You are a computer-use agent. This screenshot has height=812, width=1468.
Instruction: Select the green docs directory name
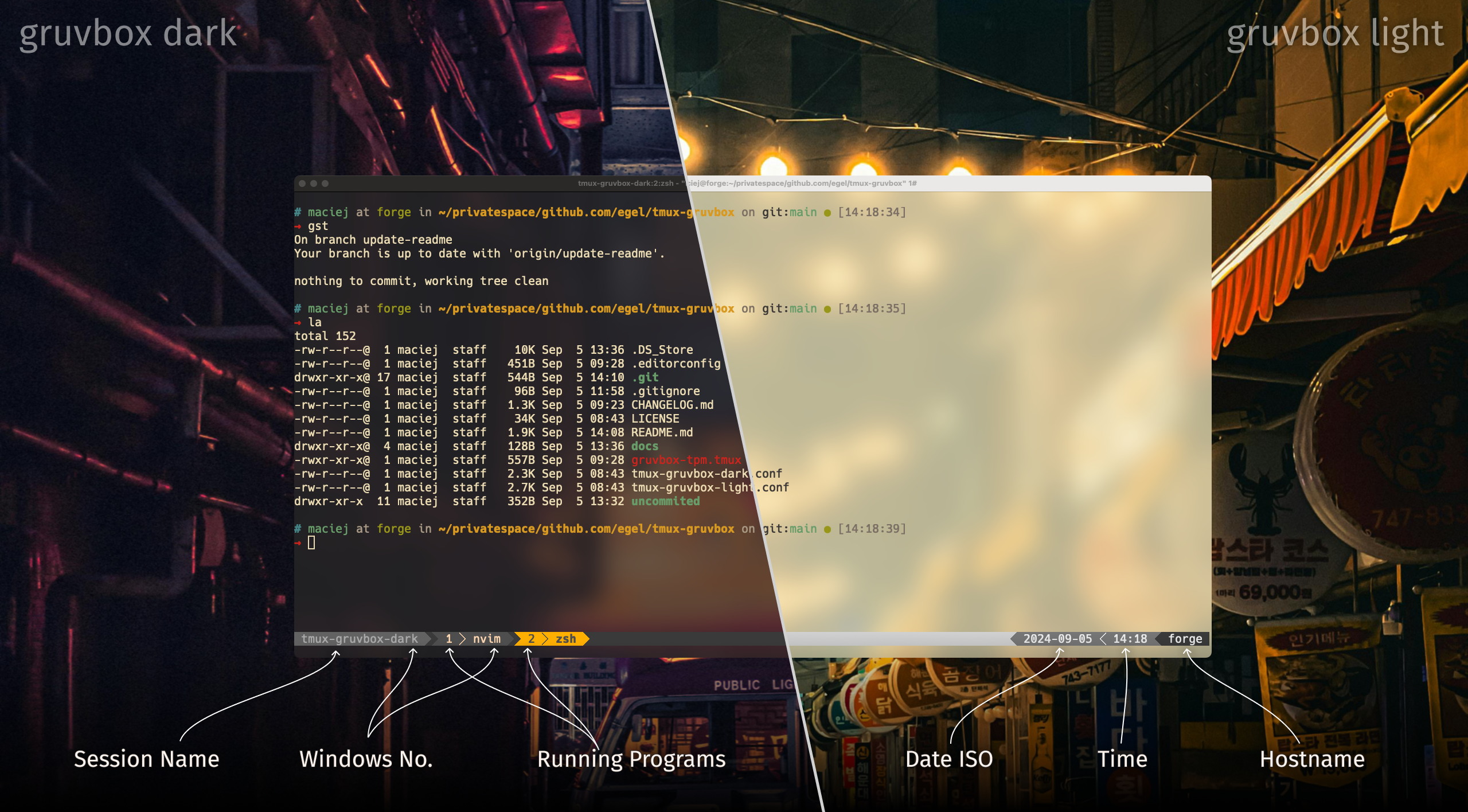click(x=645, y=446)
